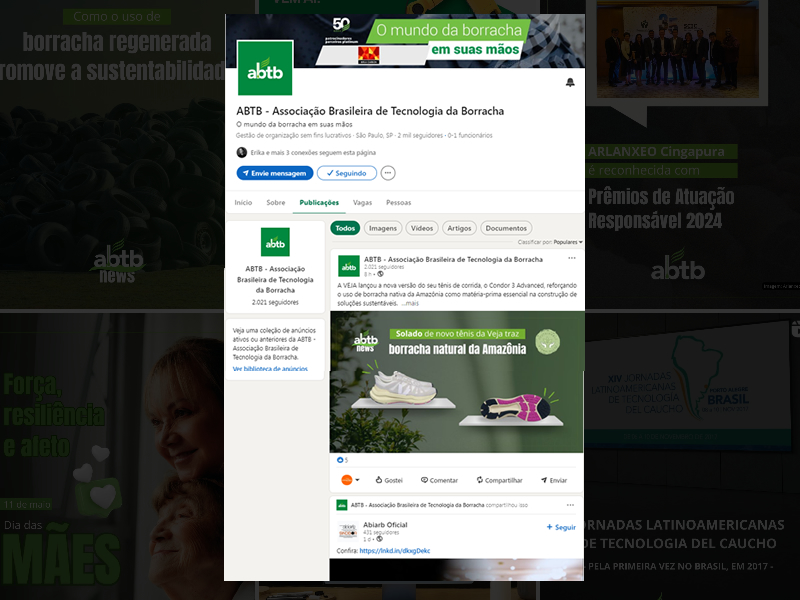Send the post using Enviar
Image resolution: width=800 pixels, height=600 pixels.
coord(553,480)
